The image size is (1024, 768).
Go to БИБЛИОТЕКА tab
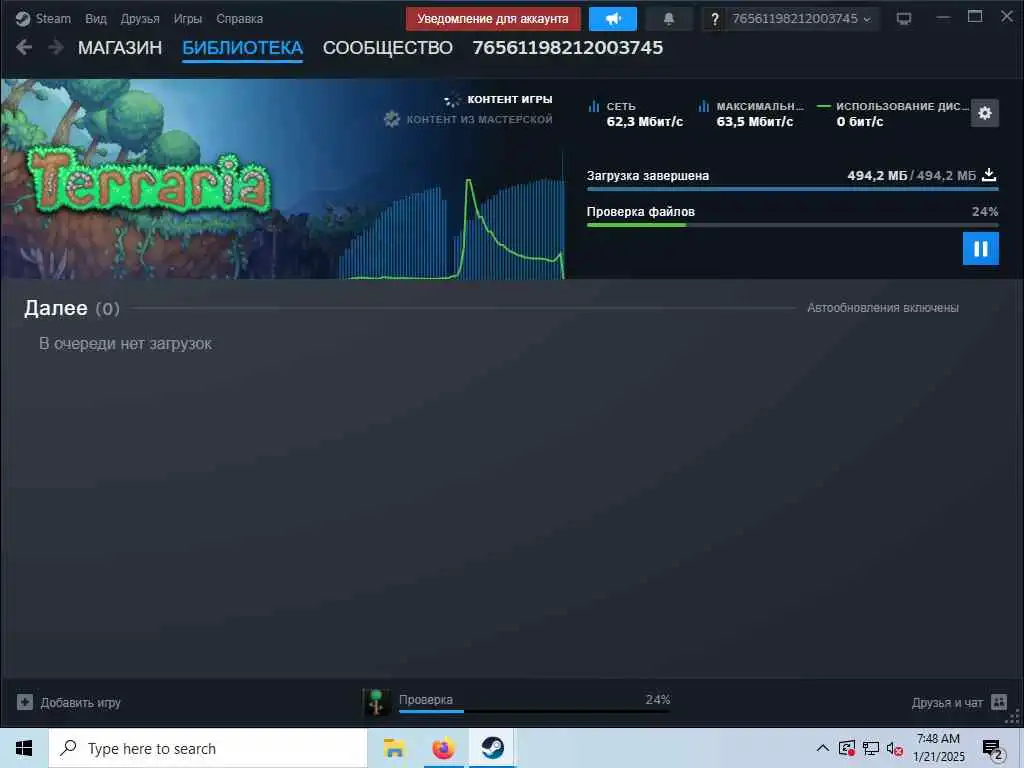(242, 48)
